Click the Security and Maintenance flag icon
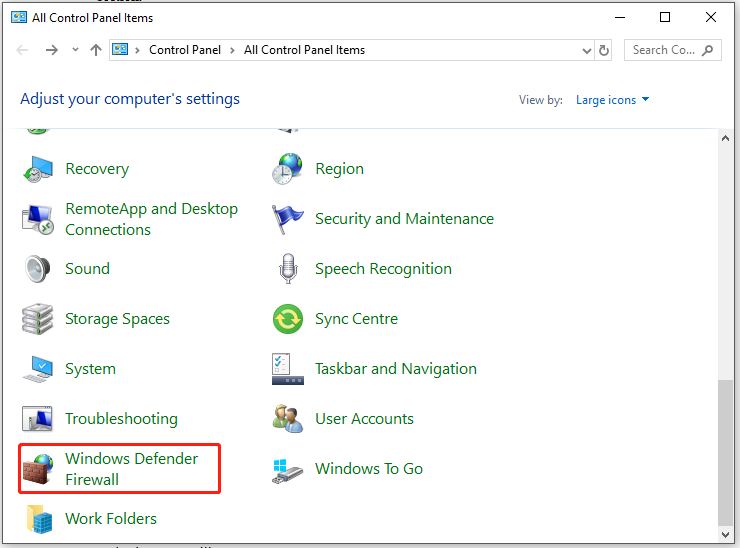 click(x=287, y=219)
